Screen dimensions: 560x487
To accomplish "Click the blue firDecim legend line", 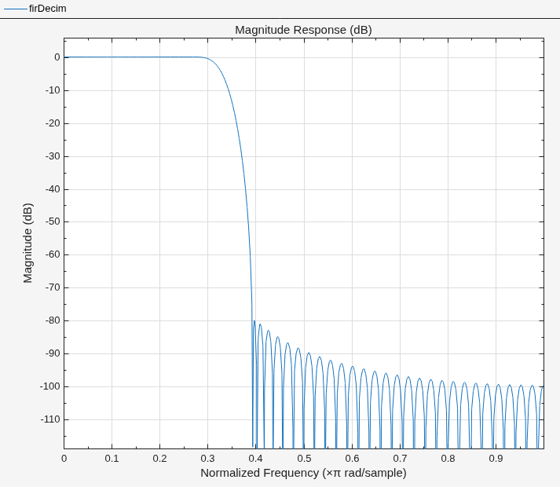I will tap(16, 9).
